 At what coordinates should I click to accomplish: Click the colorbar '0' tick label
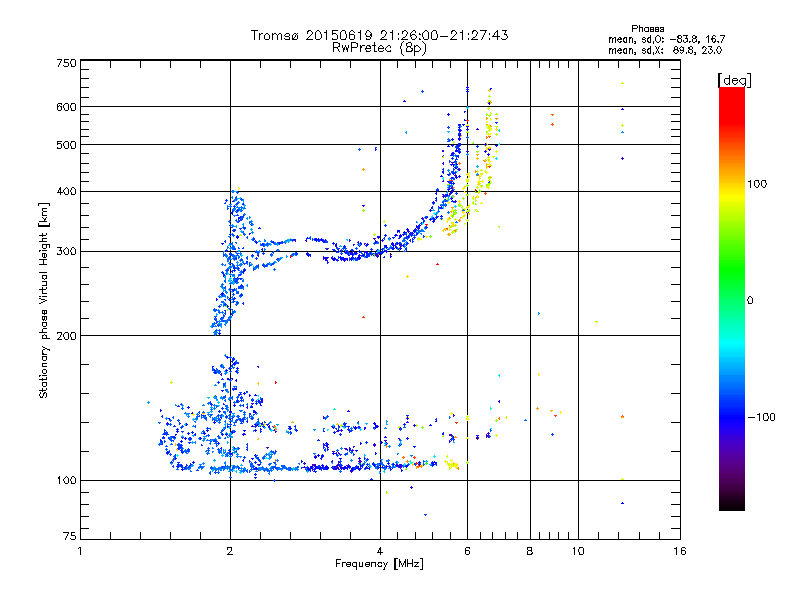[x=750, y=301]
